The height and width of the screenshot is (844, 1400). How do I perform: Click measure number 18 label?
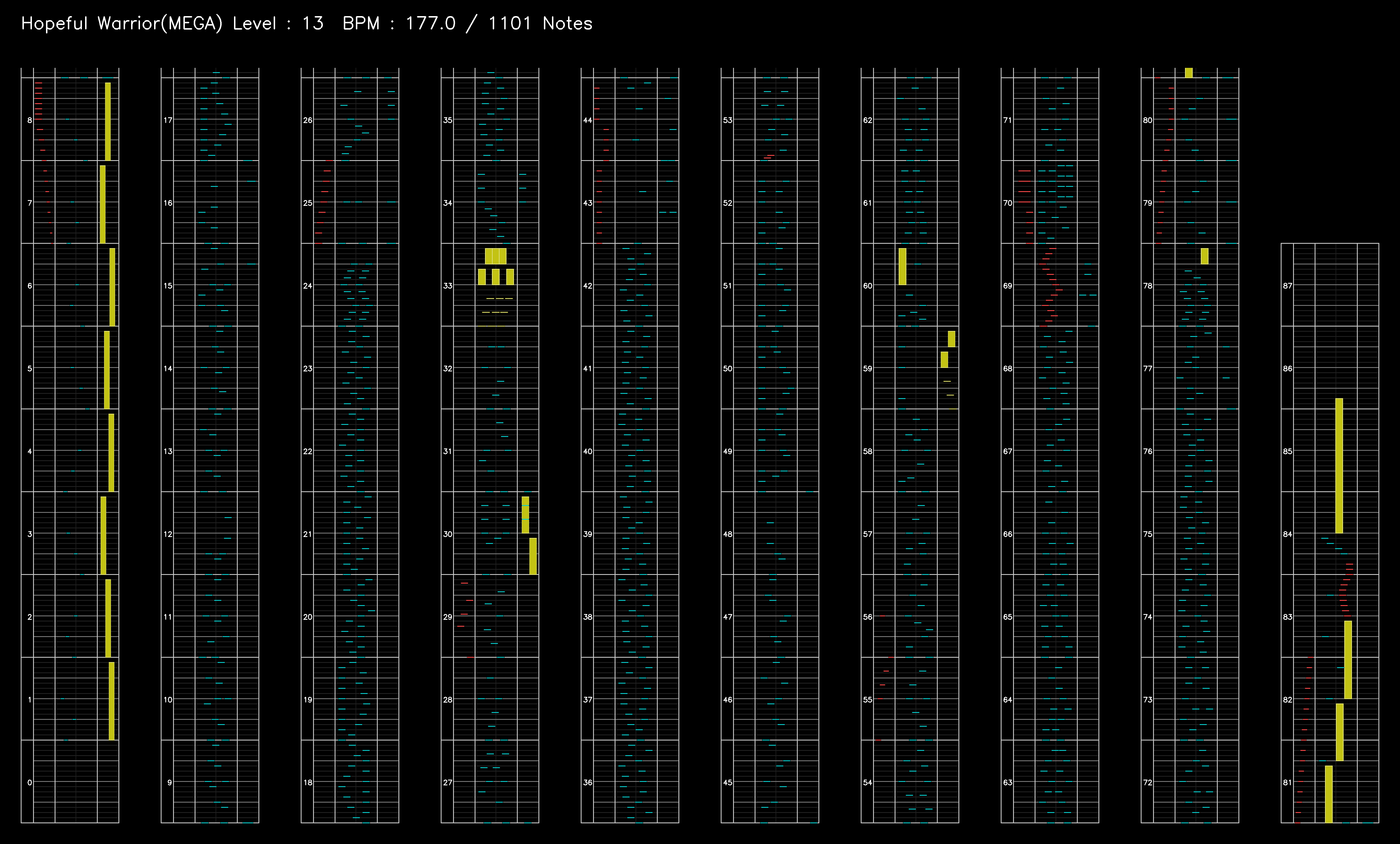click(x=308, y=782)
